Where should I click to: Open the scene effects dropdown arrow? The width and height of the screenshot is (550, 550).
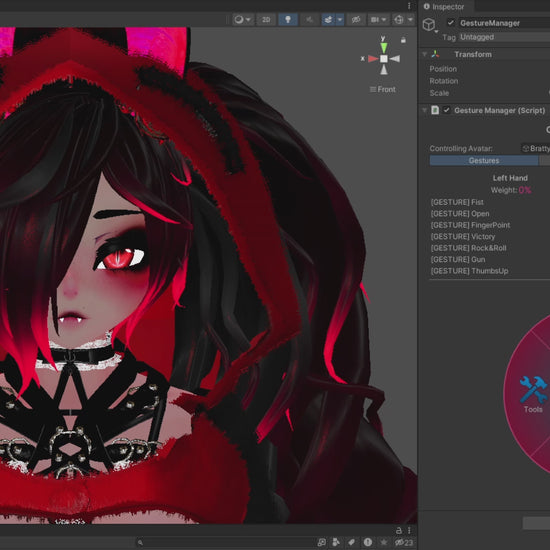click(x=340, y=20)
